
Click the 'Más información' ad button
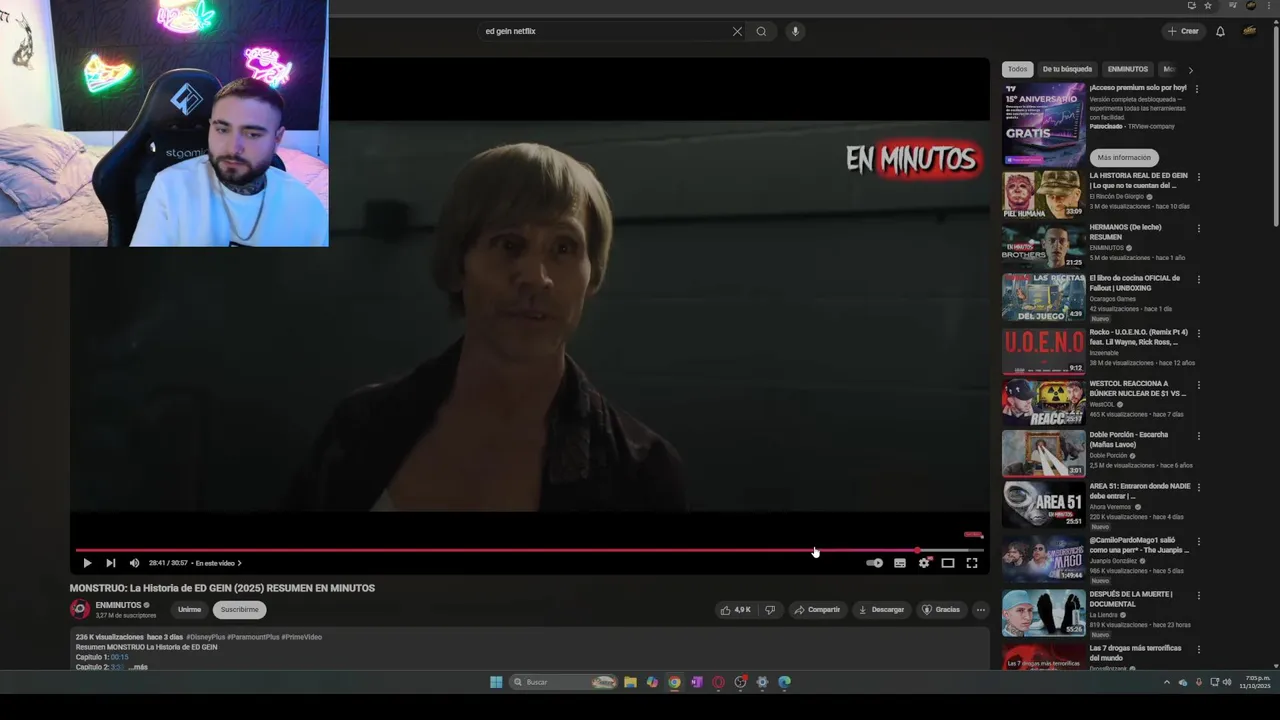1124,157
